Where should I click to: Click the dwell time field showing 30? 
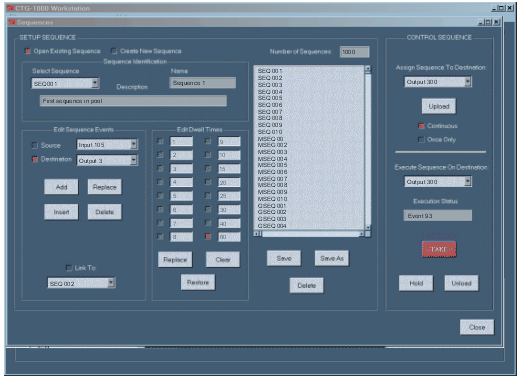[229, 209]
